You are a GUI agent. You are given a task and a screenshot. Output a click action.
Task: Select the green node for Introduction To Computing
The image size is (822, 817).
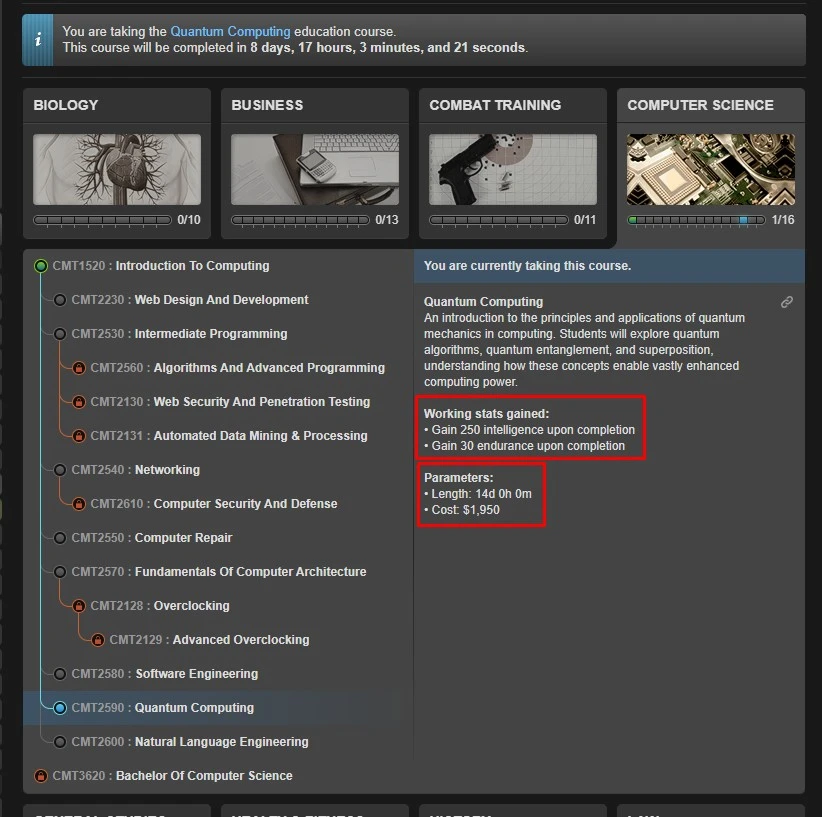[41, 266]
